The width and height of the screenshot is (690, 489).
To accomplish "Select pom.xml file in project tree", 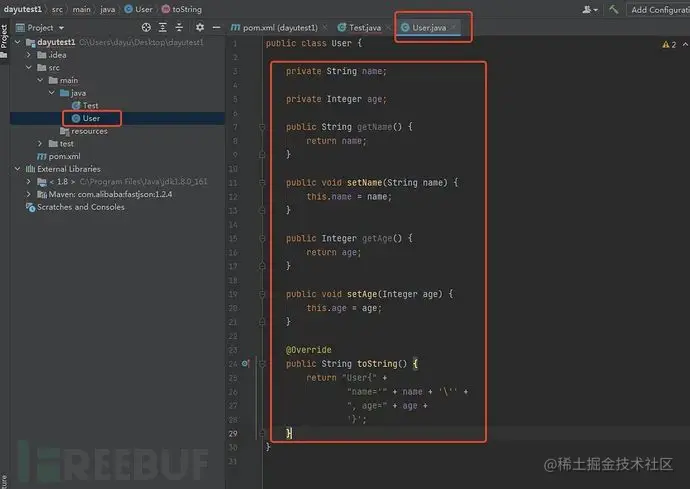I will pyautogui.click(x=59, y=156).
